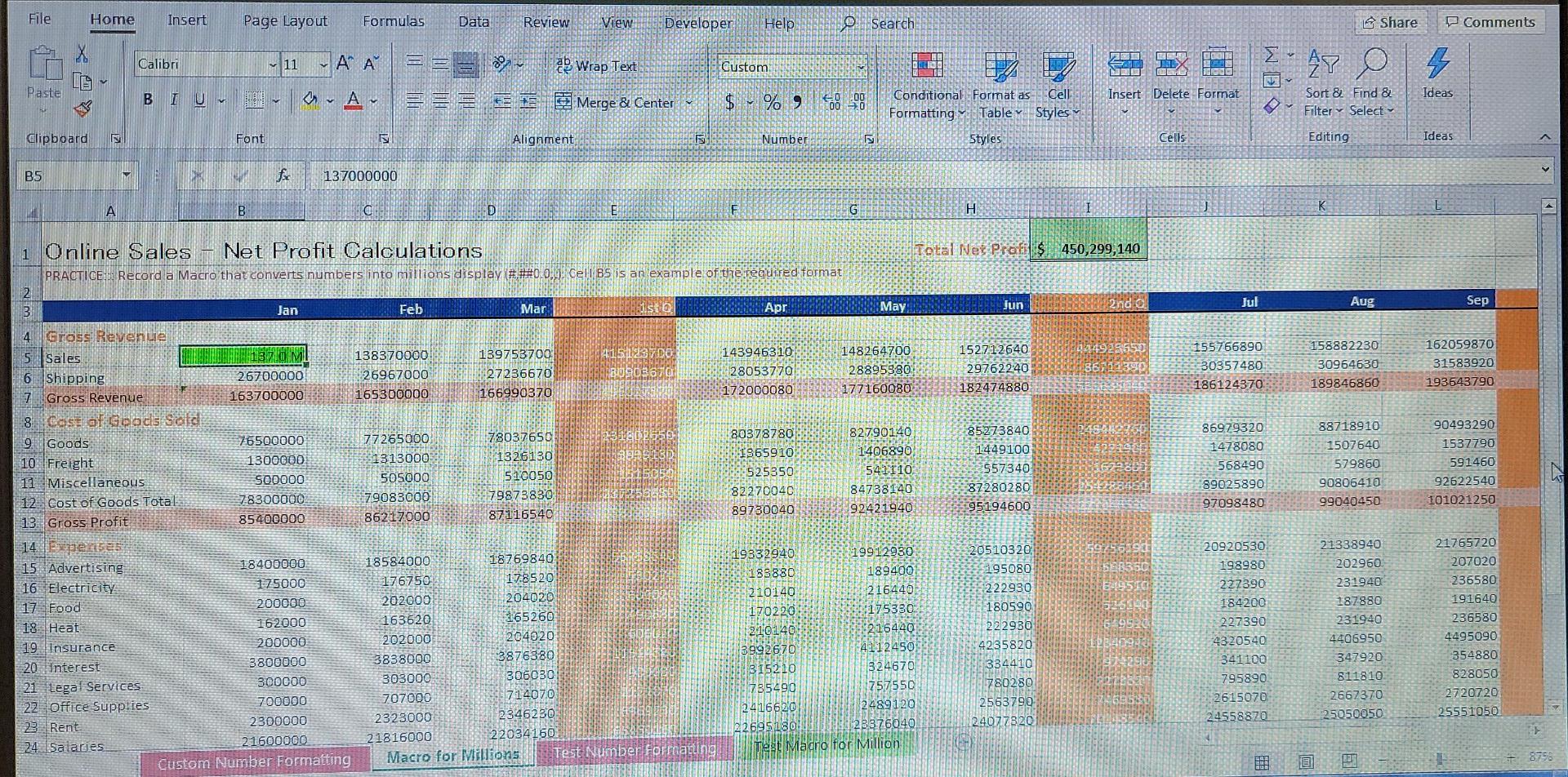This screenshot has height=777, width=1568.
Task: Click the Clear eraser icon
Action: tap(1271, 106)
